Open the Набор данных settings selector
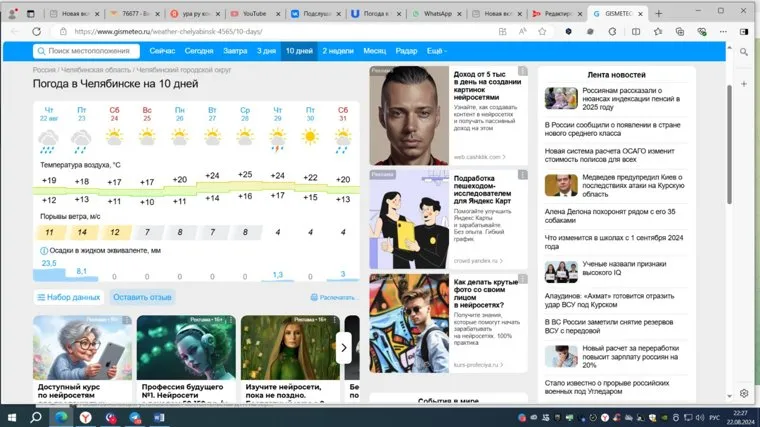760x427 pixels. point(68,297)
